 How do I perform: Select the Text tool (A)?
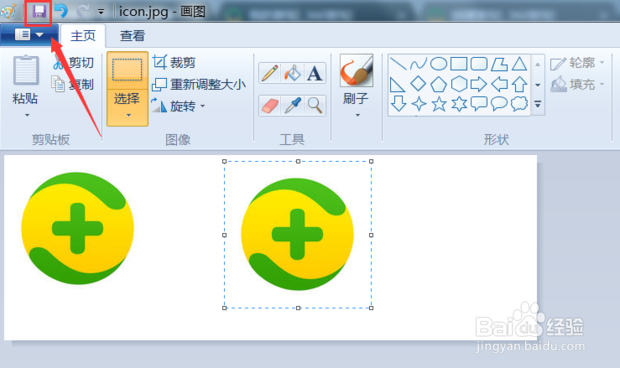coord(315,73)
